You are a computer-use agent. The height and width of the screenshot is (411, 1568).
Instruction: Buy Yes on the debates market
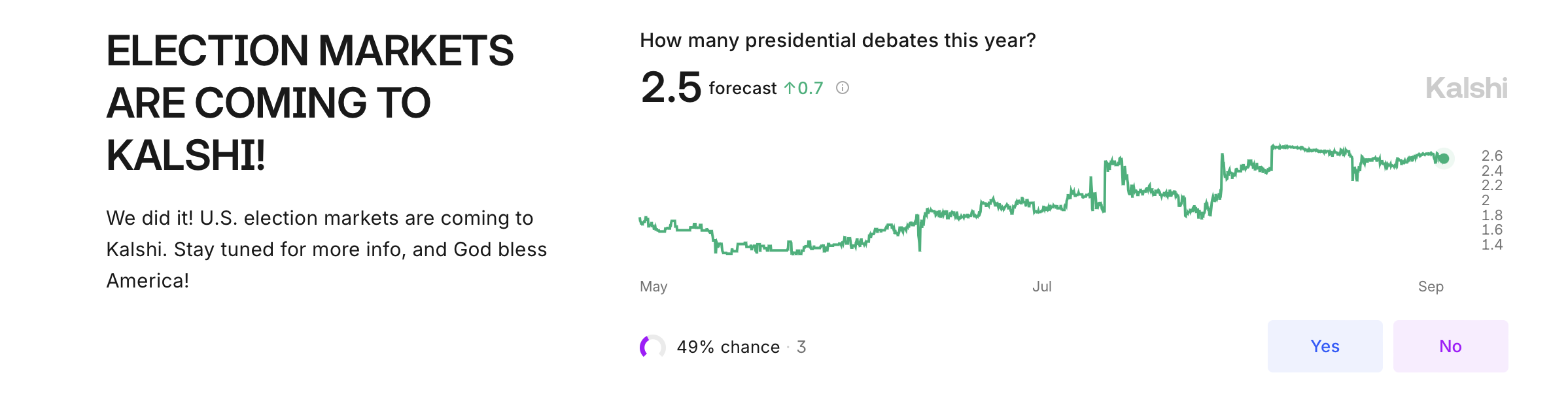1325,346
